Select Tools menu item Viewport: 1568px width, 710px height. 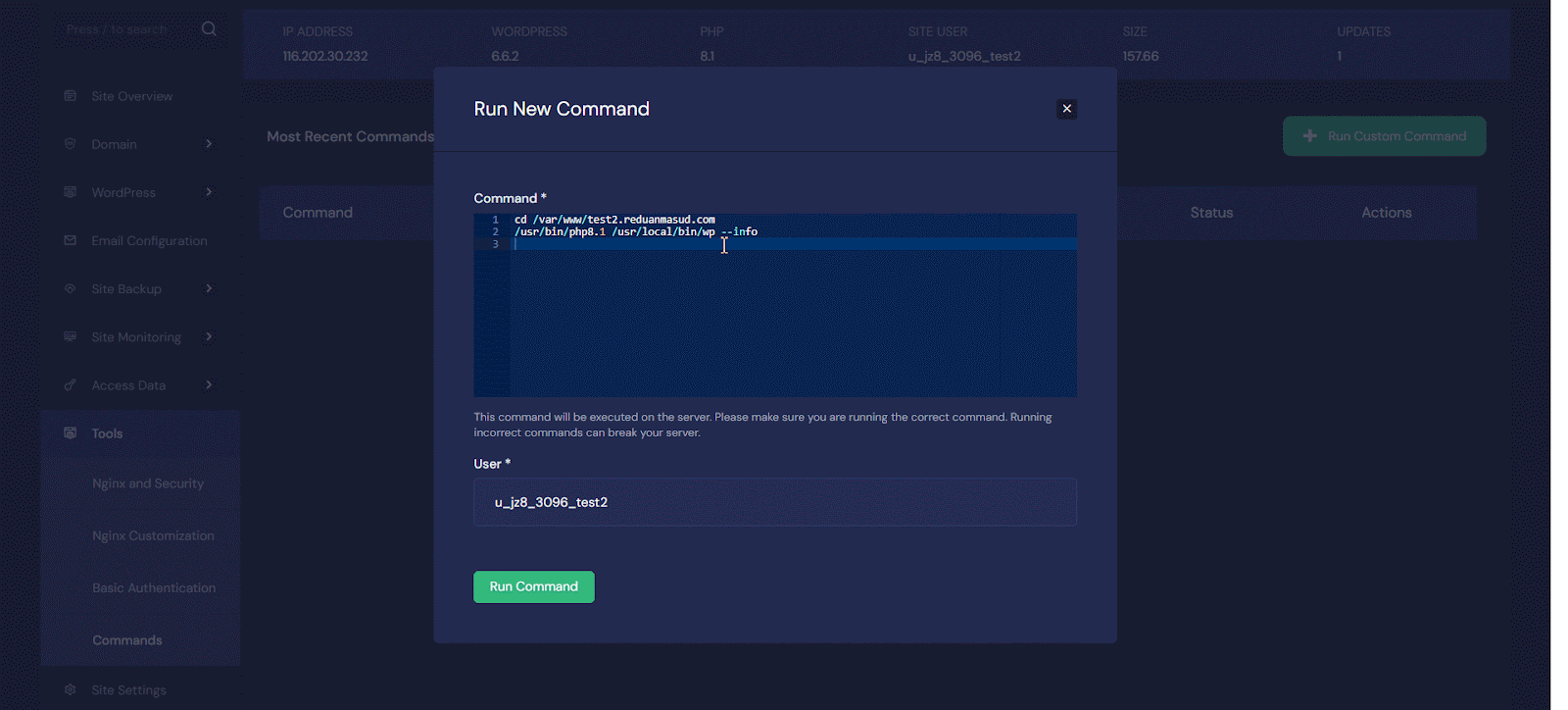[107, 433]
